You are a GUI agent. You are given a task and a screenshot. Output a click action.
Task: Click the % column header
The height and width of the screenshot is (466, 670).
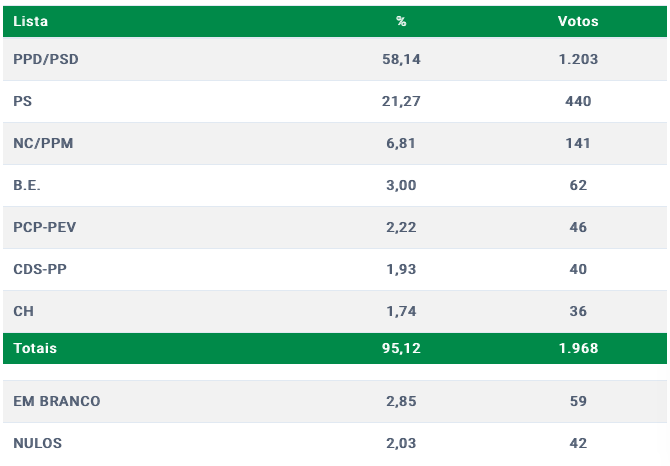coord(400,21)
